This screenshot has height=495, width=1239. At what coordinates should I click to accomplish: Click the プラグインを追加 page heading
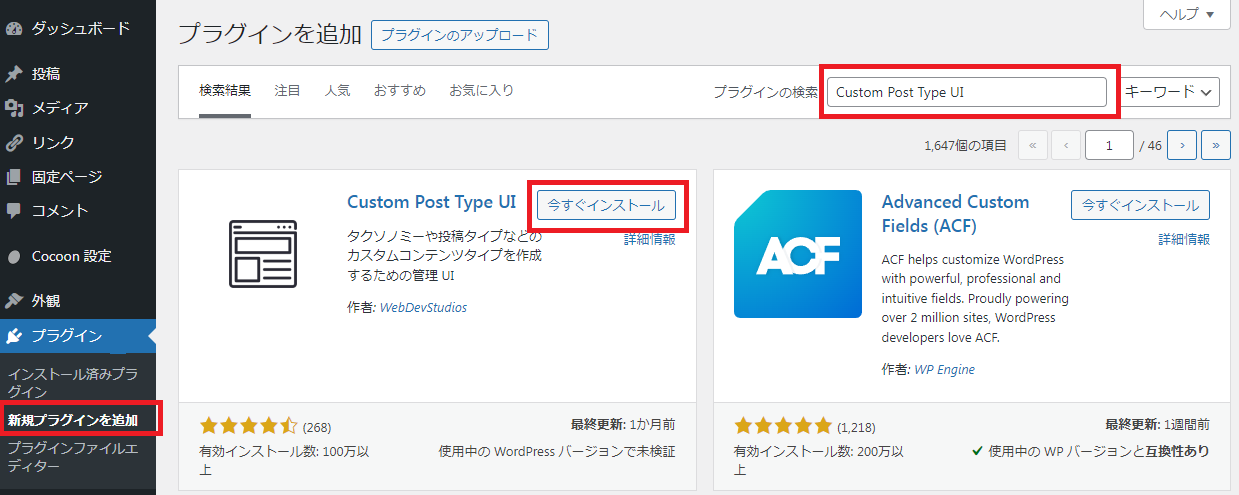[x=269, y=34]
